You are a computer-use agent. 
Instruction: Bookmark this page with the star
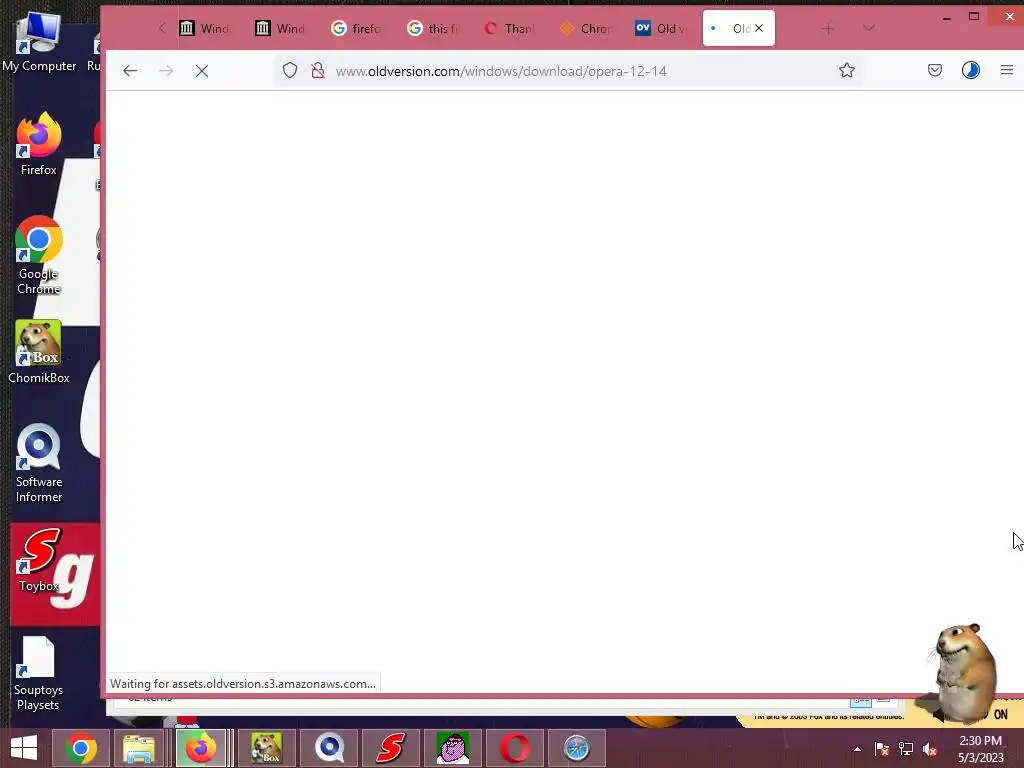pos(847,71)
